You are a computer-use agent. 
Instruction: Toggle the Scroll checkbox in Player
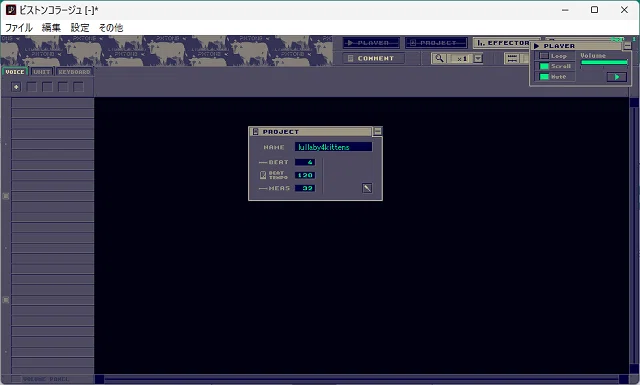(x=544, y=66)
